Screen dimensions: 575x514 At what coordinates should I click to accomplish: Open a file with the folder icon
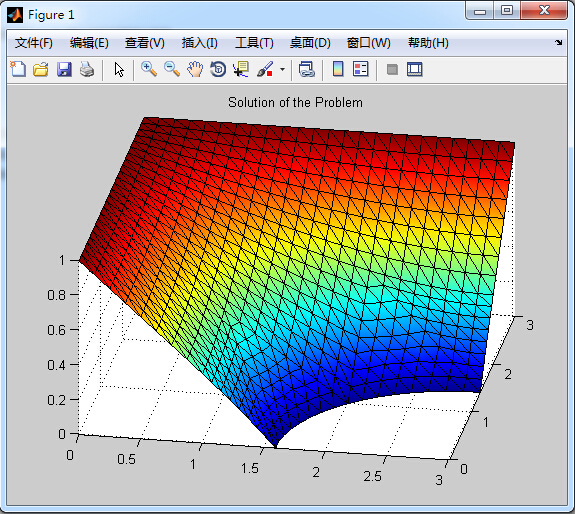(x=41, y=69)
